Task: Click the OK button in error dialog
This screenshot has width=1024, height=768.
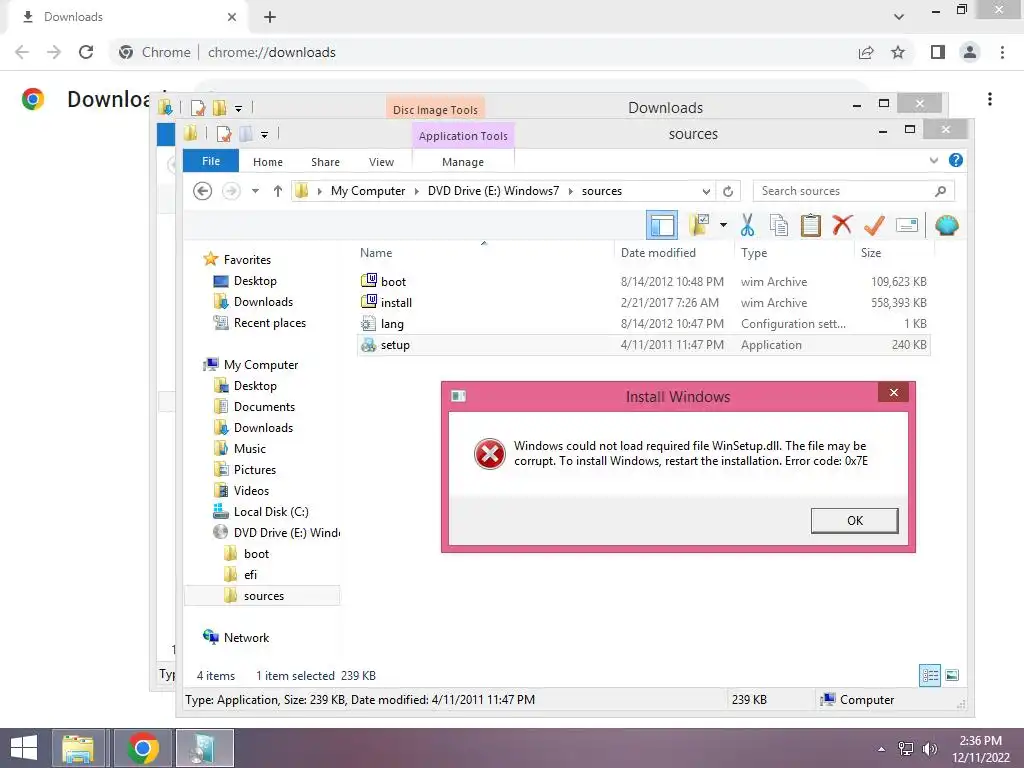Action: click(x=854, y=520)
